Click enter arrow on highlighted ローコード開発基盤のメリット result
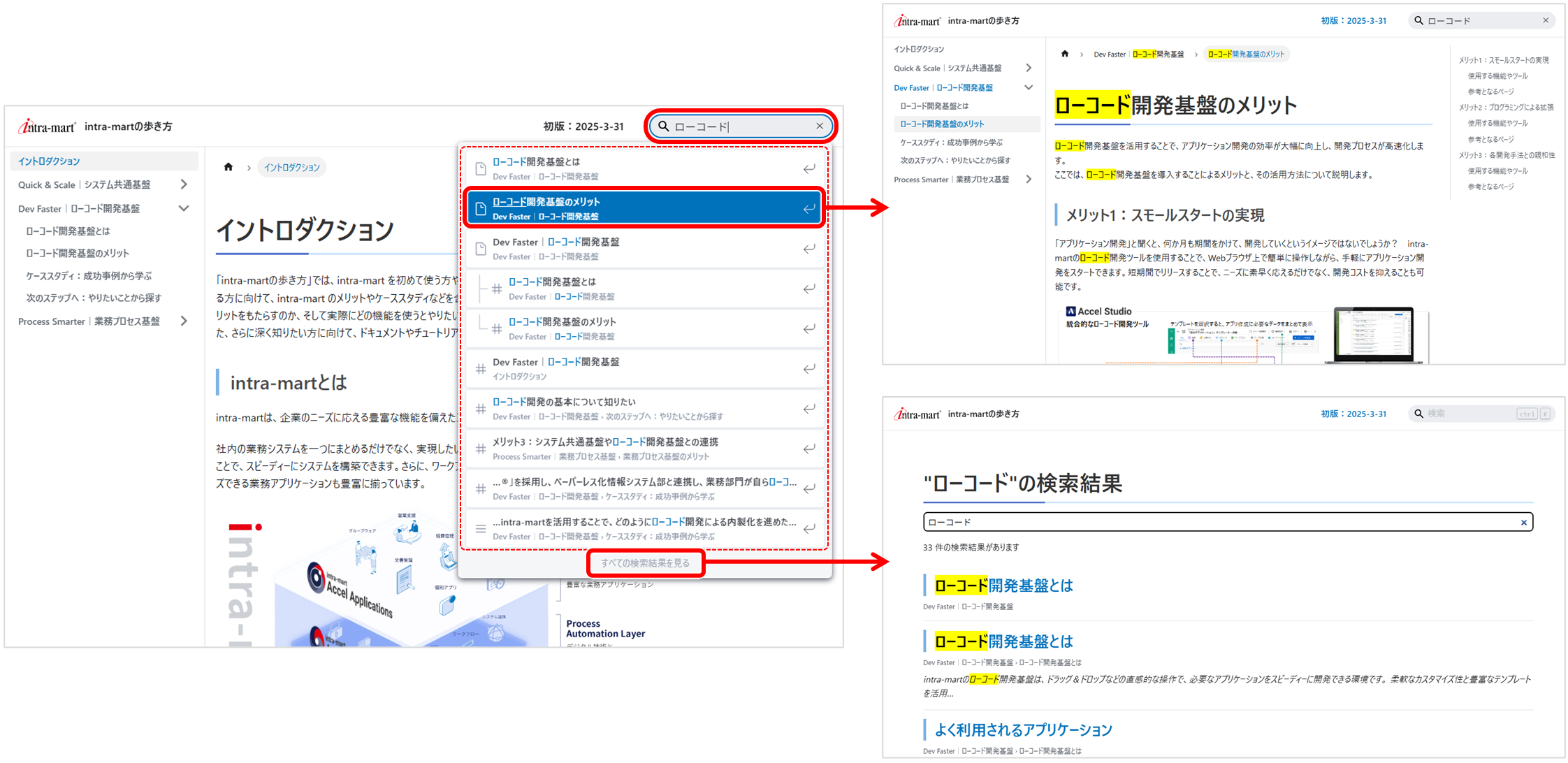Image resolution: width=1568 pixels, height=763 pixels. pyautogui.click(x=809, y=209)
